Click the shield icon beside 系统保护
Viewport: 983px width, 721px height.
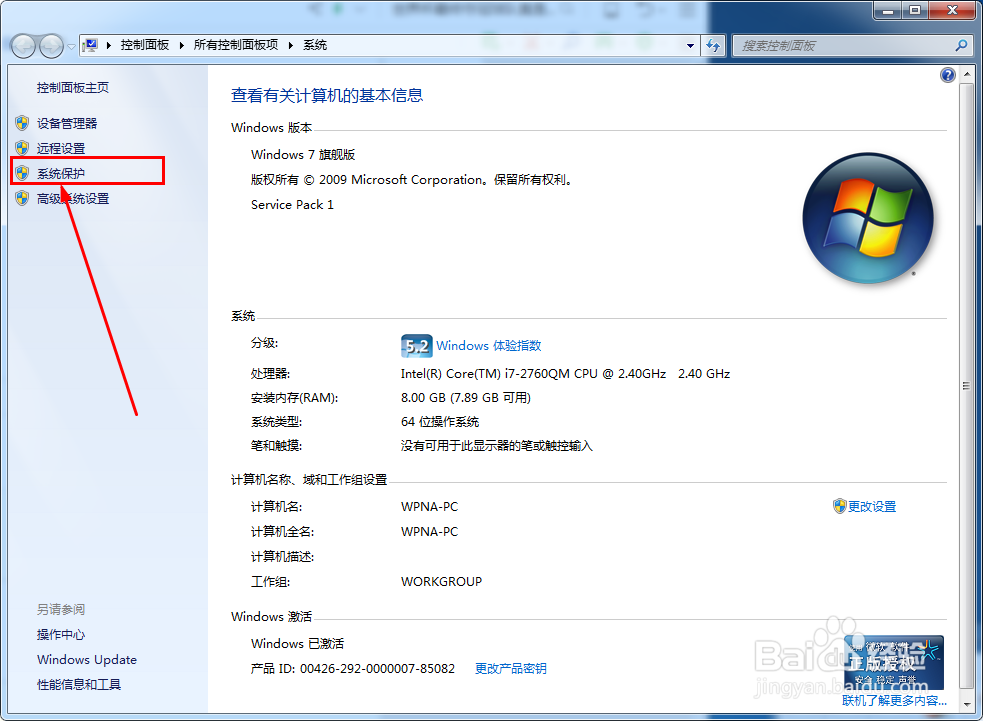pos(22,173)
